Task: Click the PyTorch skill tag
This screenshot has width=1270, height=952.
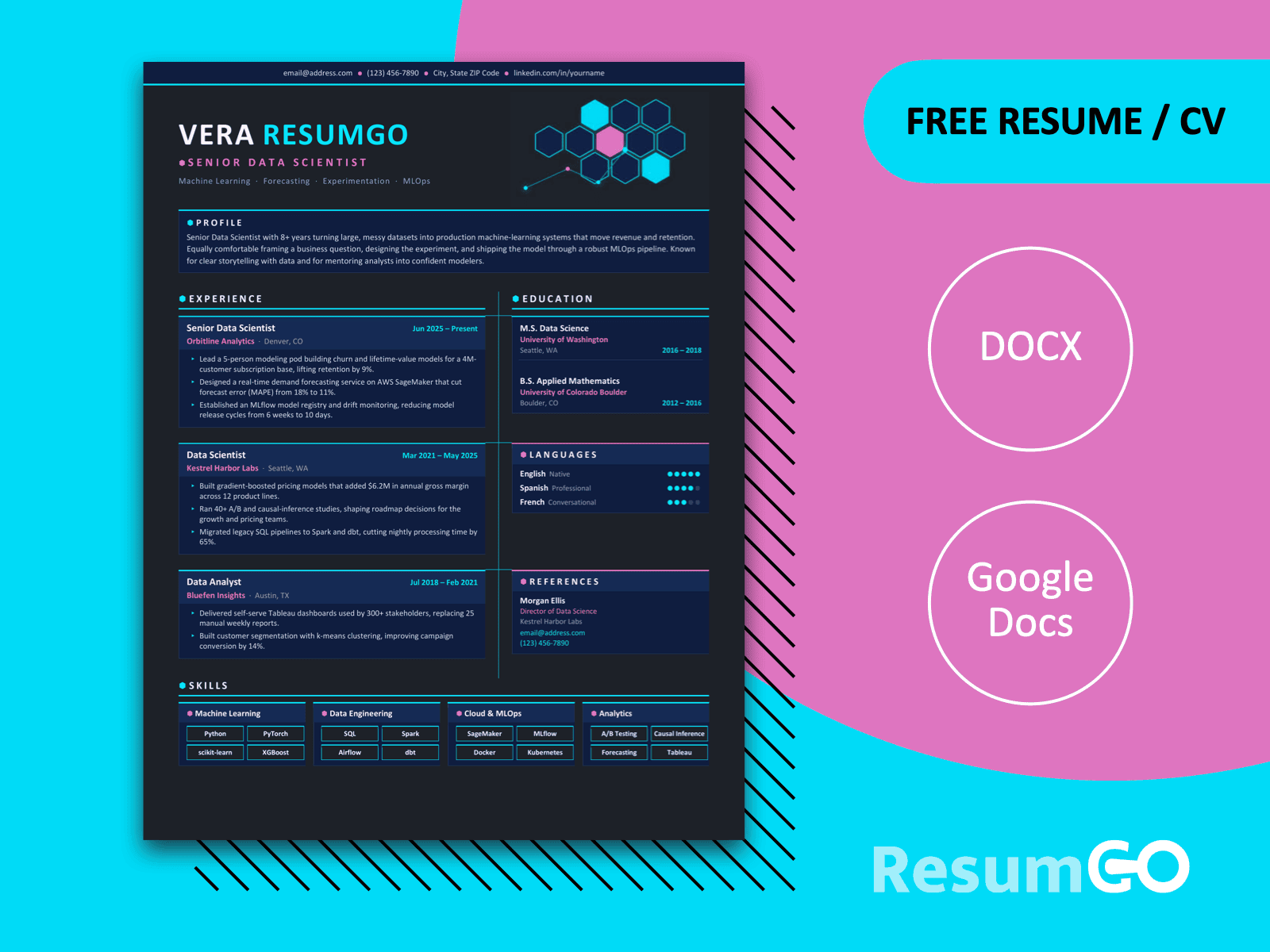Action: [275, 734]
